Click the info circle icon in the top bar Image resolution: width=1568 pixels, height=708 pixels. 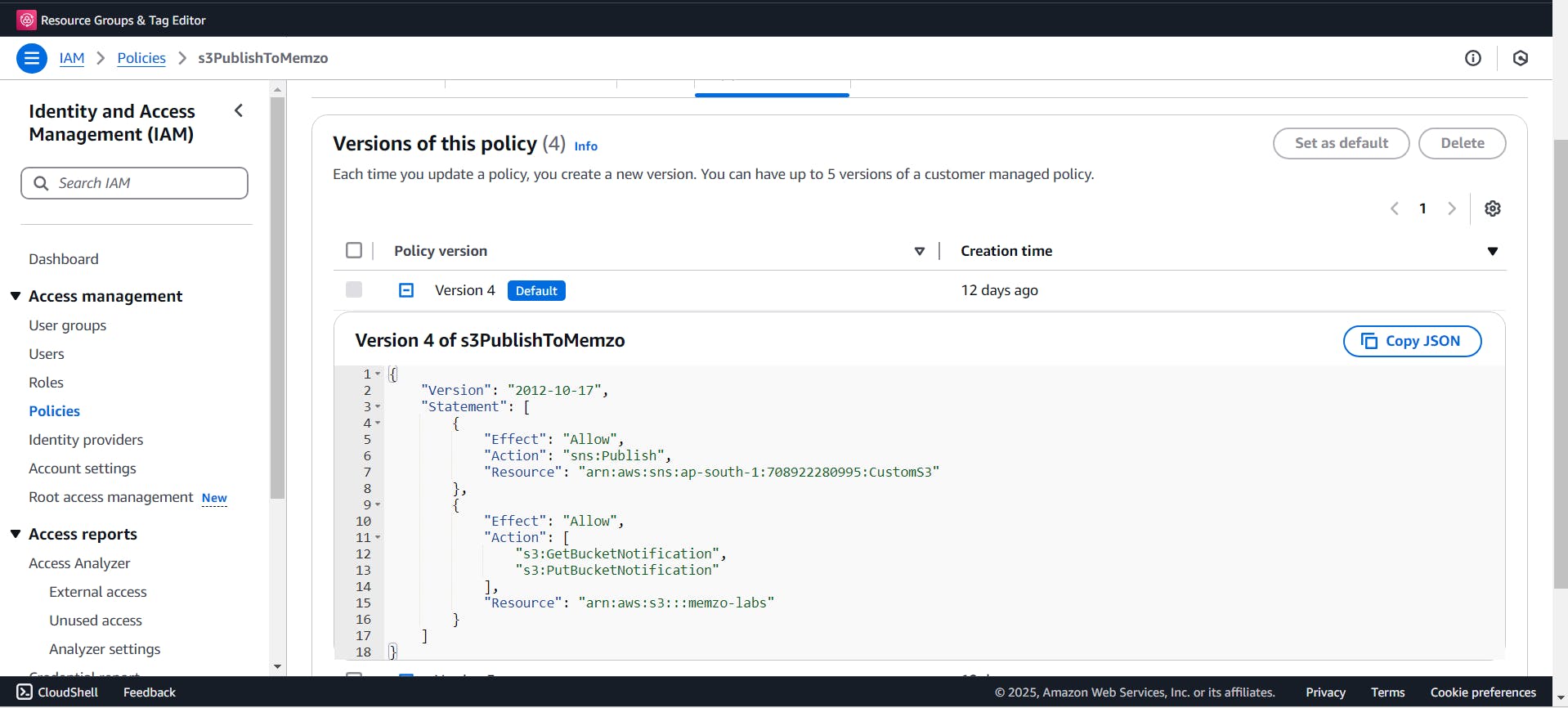pos(1473,58)
